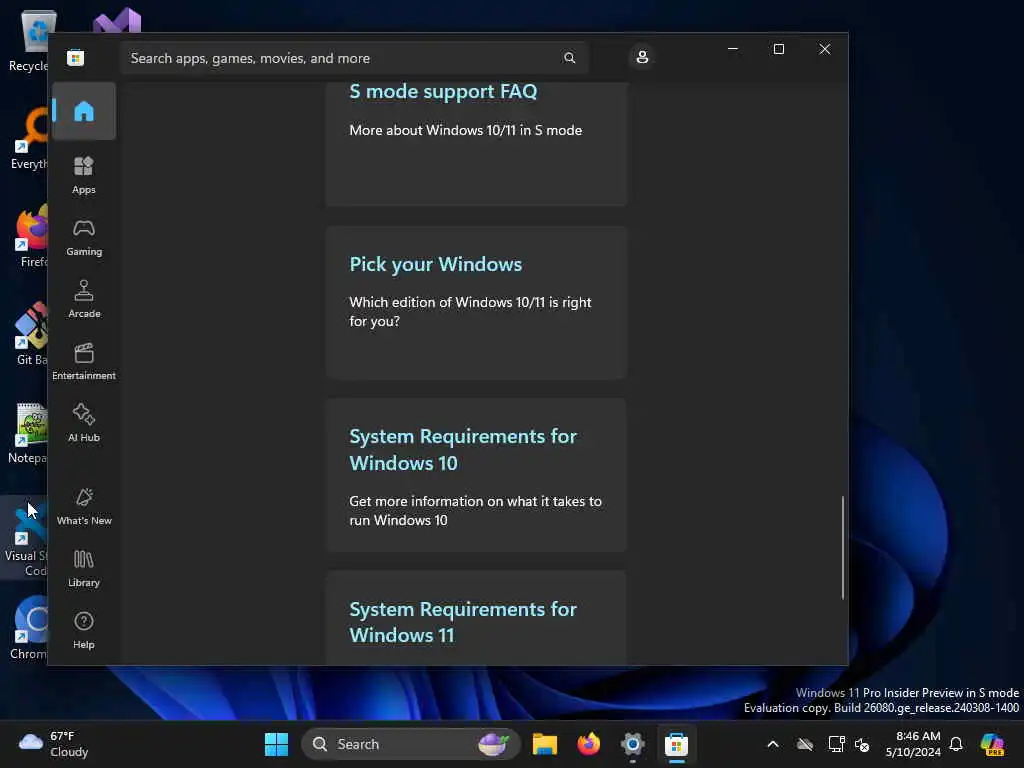This screenshot has width=1024, height=768.
Task: Open the S mode support FAQ card
Action: coord(477,144)
